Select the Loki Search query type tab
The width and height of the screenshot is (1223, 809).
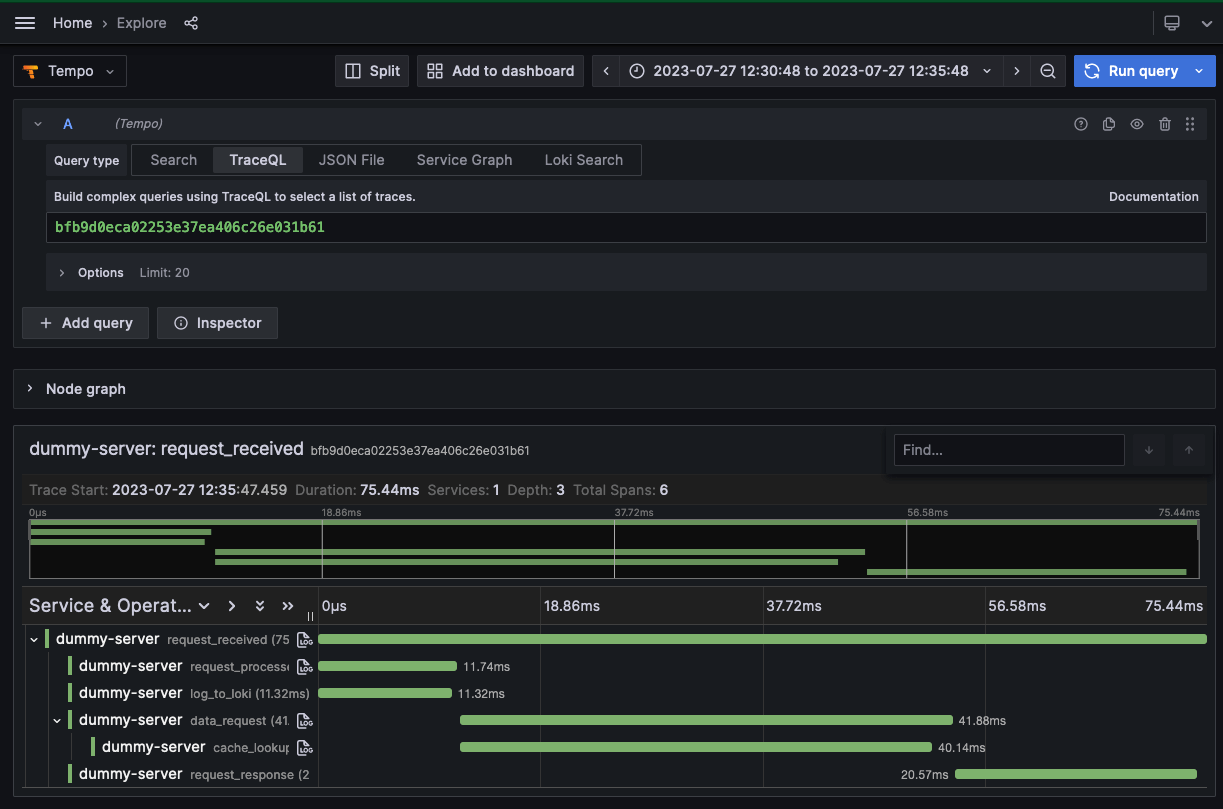pos(583,160)
